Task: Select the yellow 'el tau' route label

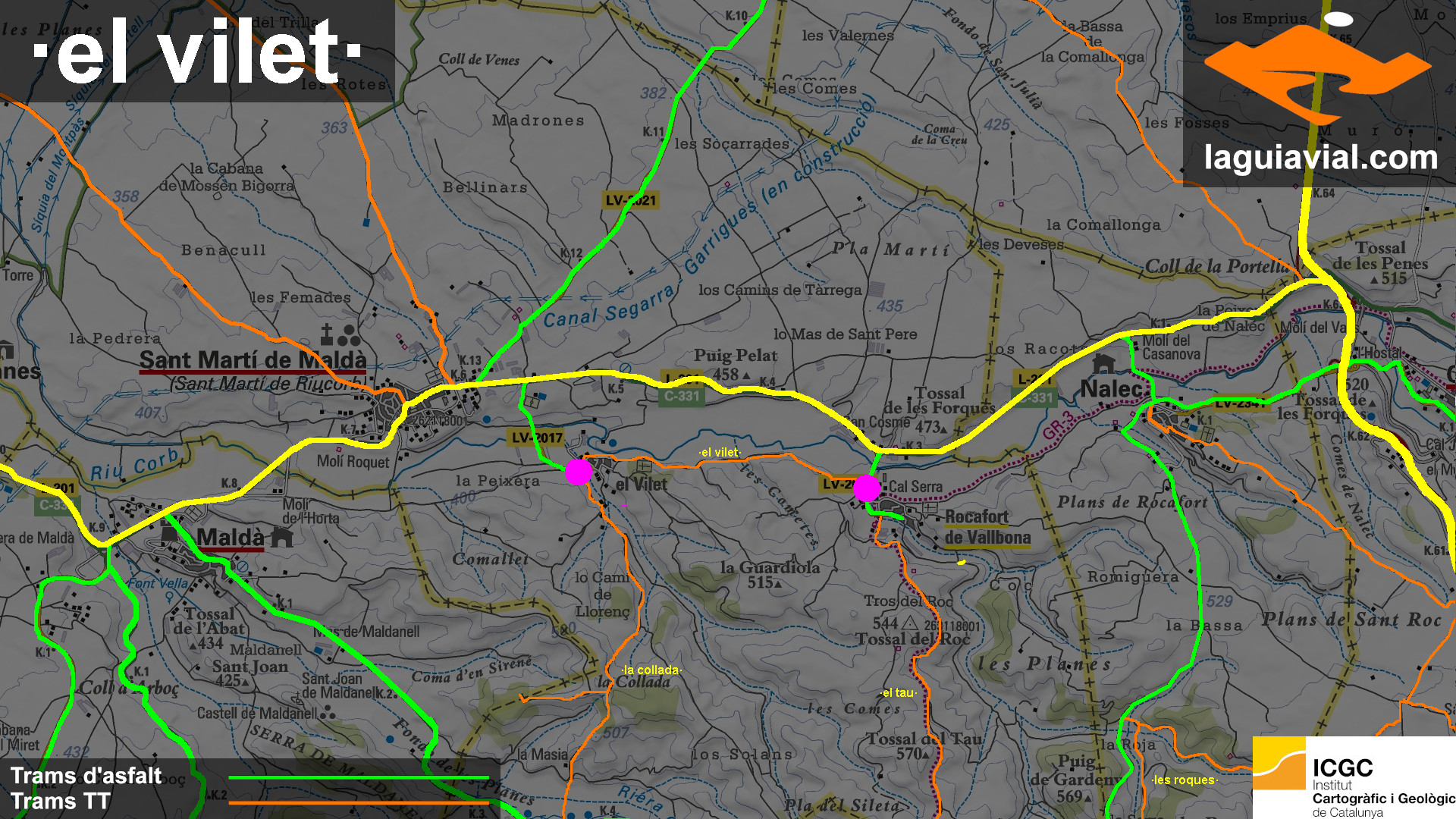Action: tap(899, 693)
